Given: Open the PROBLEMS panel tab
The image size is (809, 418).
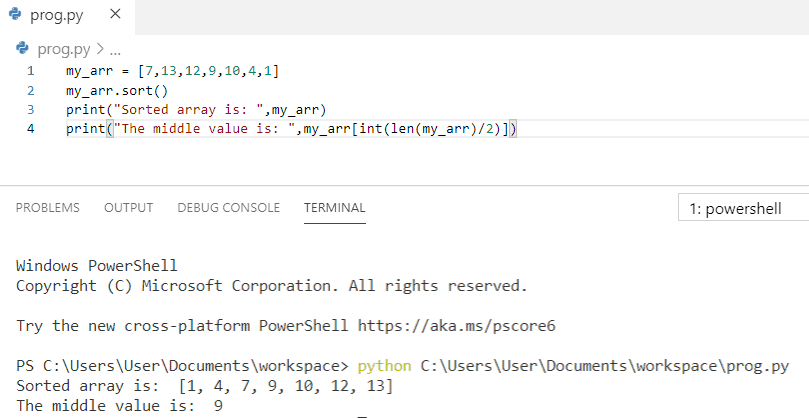Looking at the screenshot, I should pos(47,207).
